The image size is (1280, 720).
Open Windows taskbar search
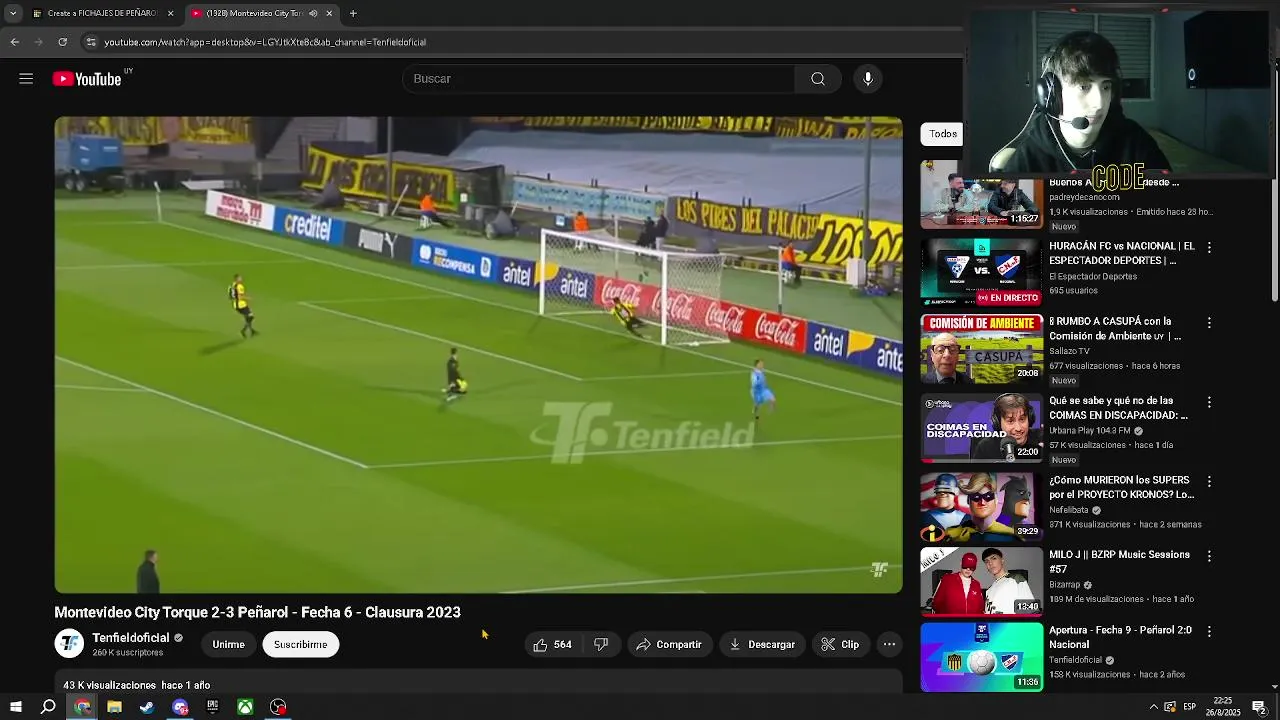point(48,707)
